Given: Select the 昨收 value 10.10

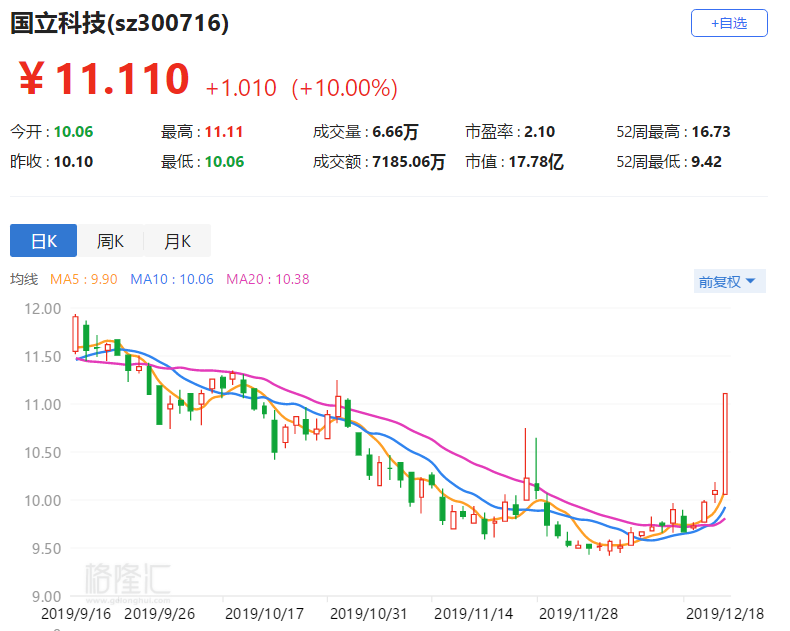Looking at the screenshot, I should coord(74,162).
